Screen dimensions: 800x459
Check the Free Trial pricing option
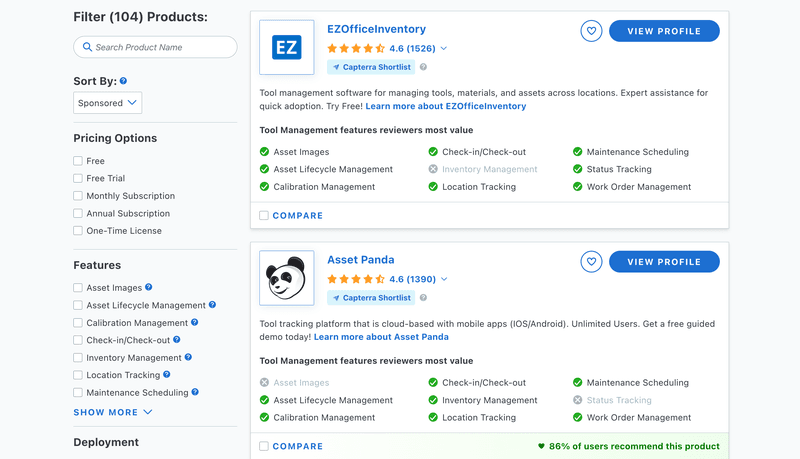tap(78, 178)
